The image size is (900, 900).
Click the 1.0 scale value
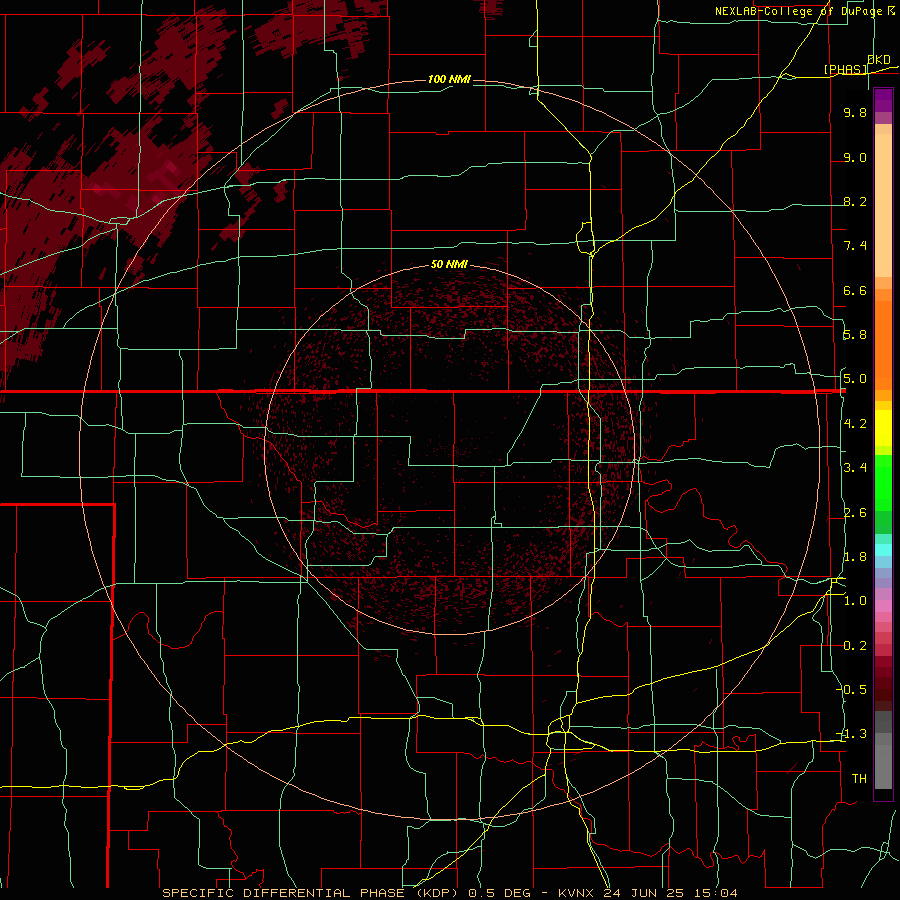(855, 601)
